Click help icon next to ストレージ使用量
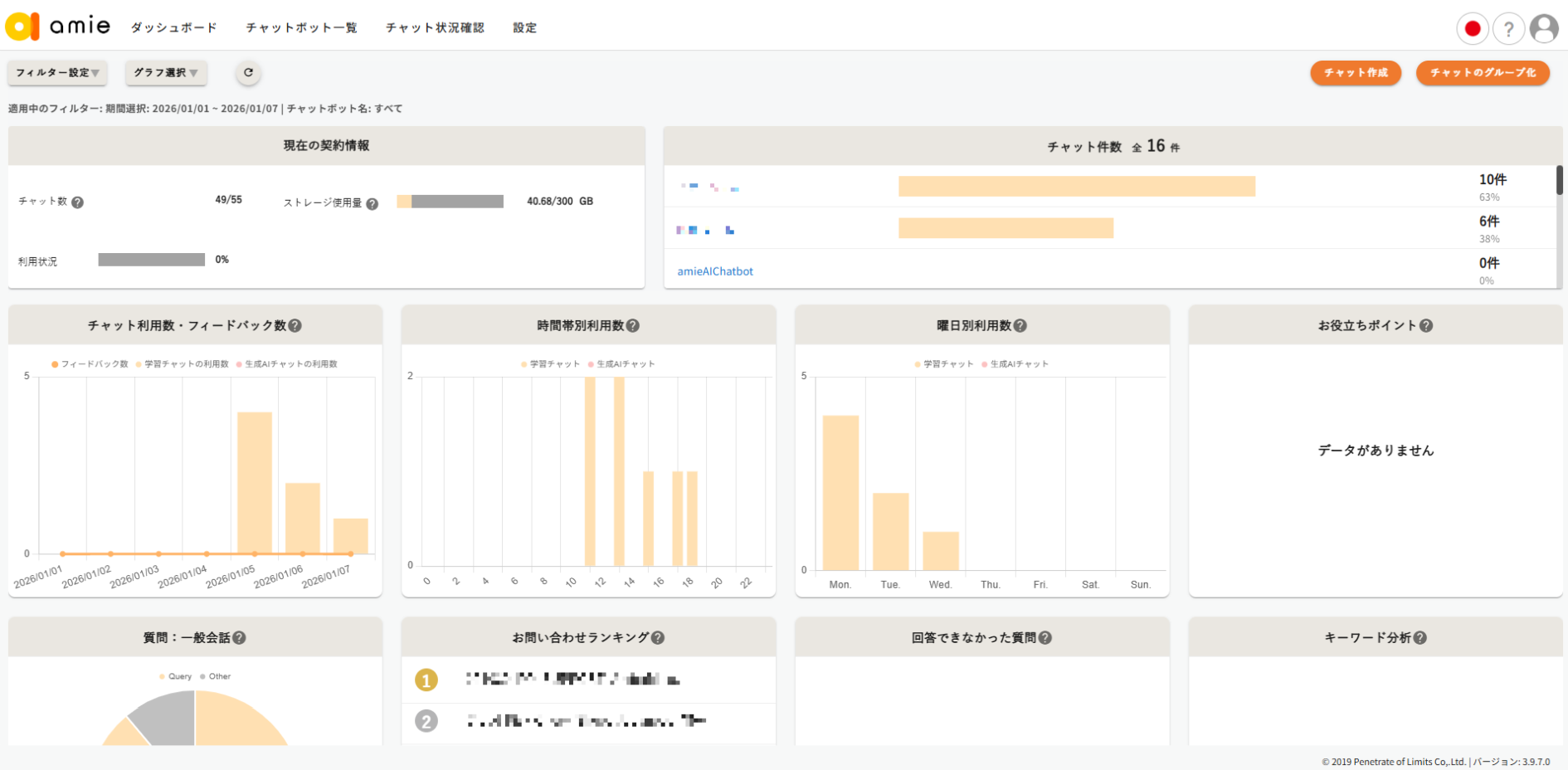Image resolution: width=1568 pixels, height=770 pixels. (372, 203)
